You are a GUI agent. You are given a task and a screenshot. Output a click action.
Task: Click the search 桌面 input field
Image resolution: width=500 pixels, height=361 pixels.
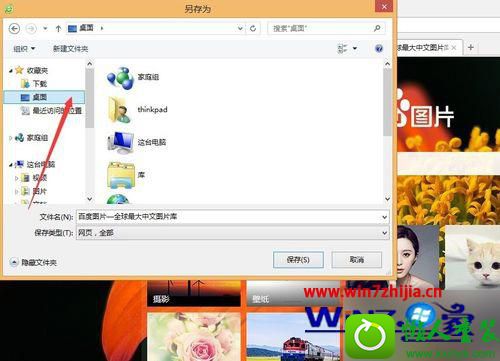pyautogui.click(x=321, y=29)
